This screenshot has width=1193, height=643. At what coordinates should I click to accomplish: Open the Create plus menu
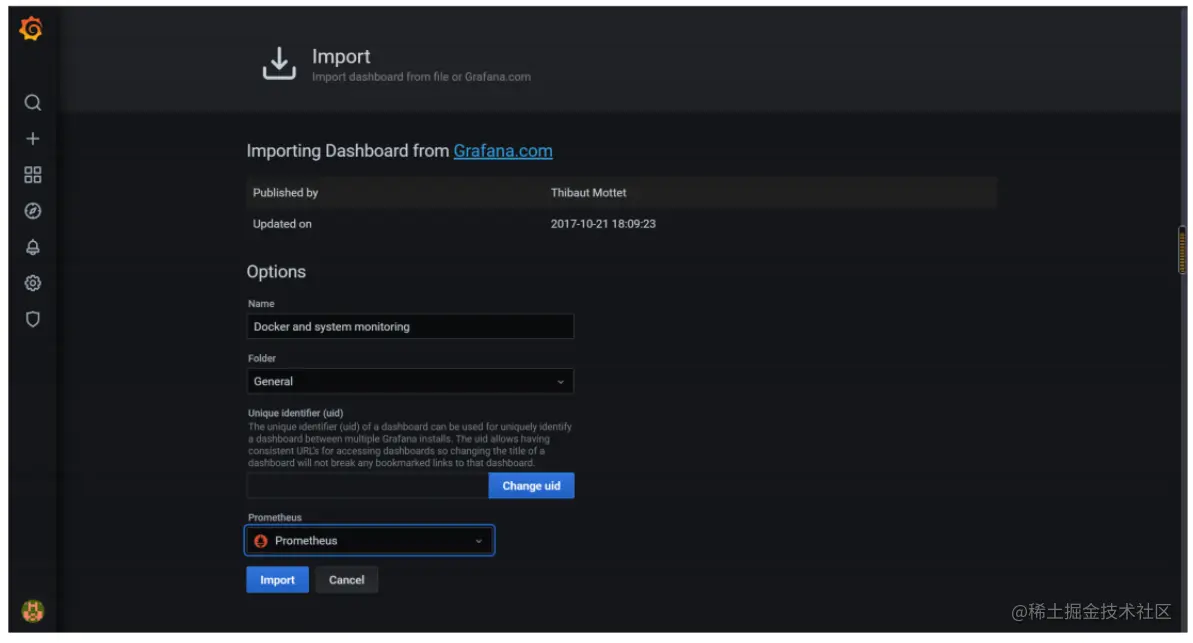pos(33,138)
